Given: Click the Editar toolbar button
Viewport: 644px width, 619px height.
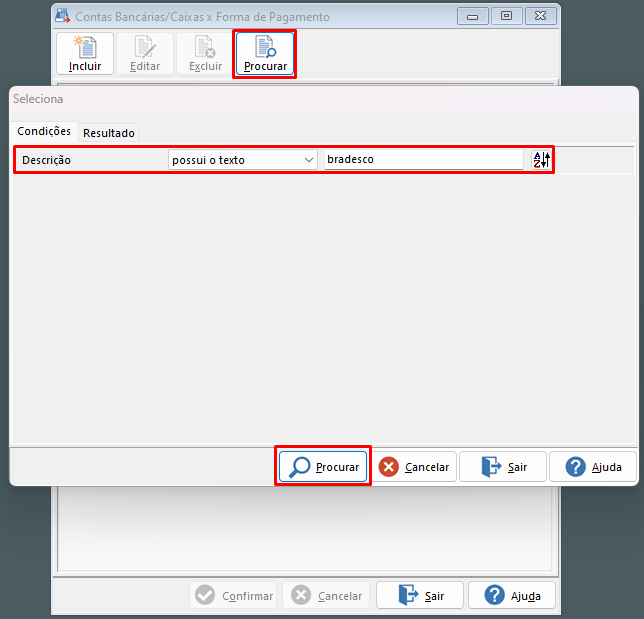Looking at the screenshot, I should click(x=145, y=54).
